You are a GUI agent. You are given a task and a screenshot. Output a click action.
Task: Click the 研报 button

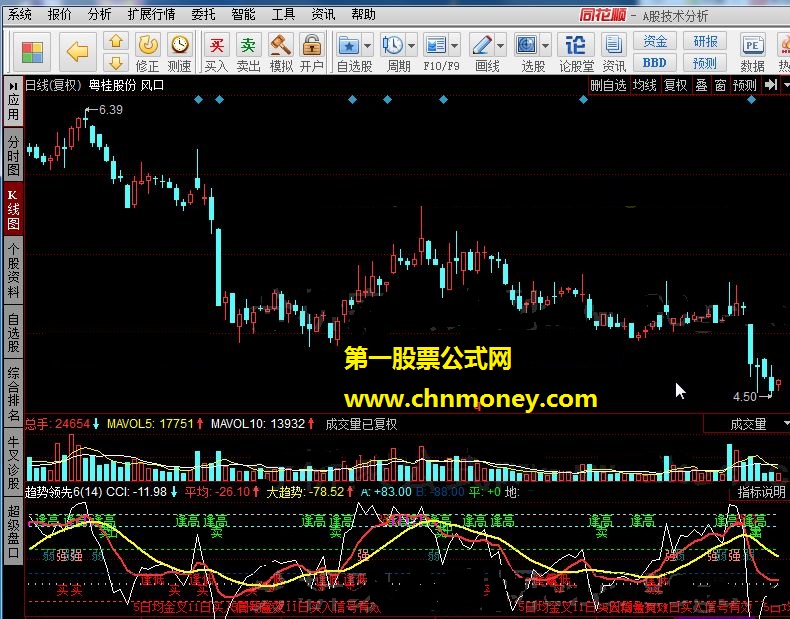pyautogui.click(x=705, y=41)
